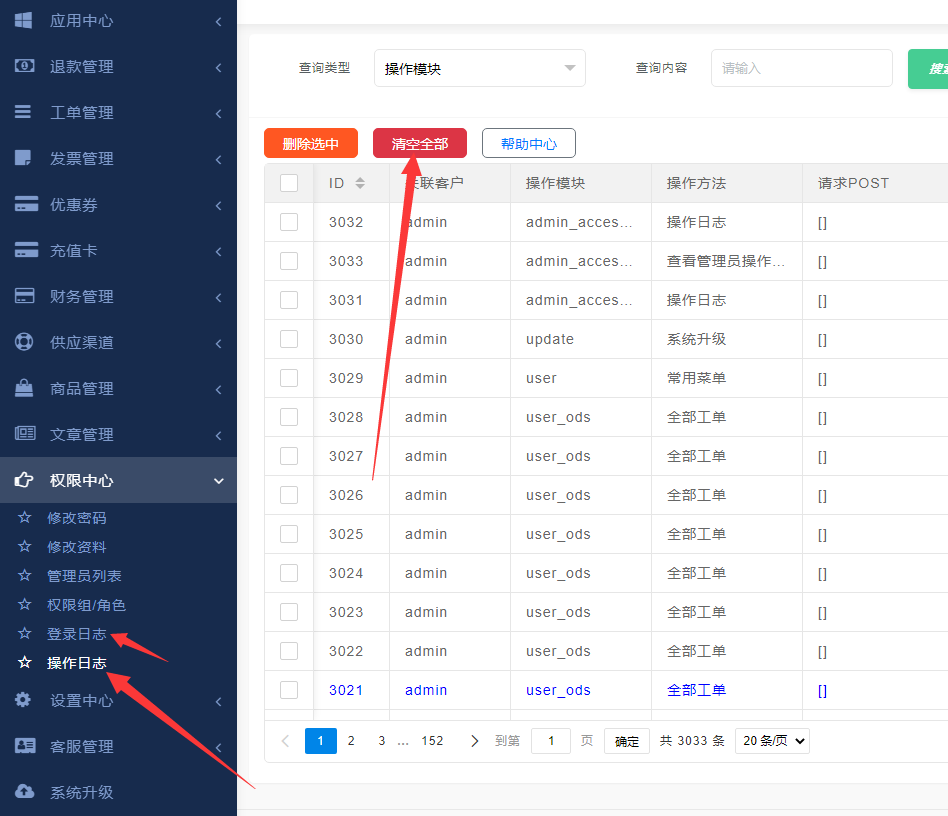This screenshot has height=816, width=948.
Task: Toggle the select-all header checkbox
Action: [x=289, y=183]
